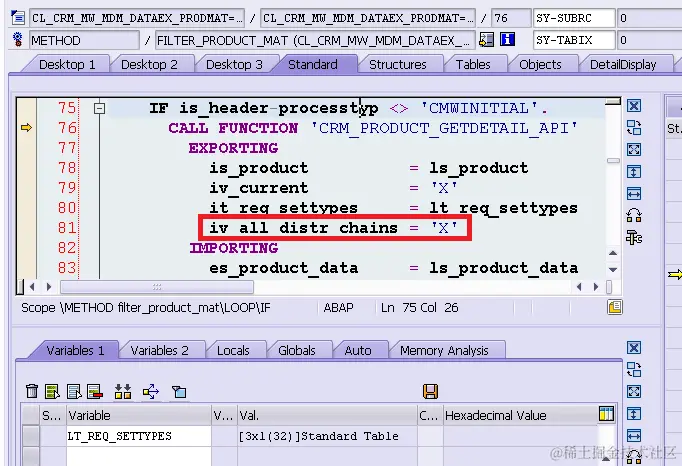The image size is (682, 466).
Task: Click the code editor horizontal scrollbar thumb
Action: (157, 287)
